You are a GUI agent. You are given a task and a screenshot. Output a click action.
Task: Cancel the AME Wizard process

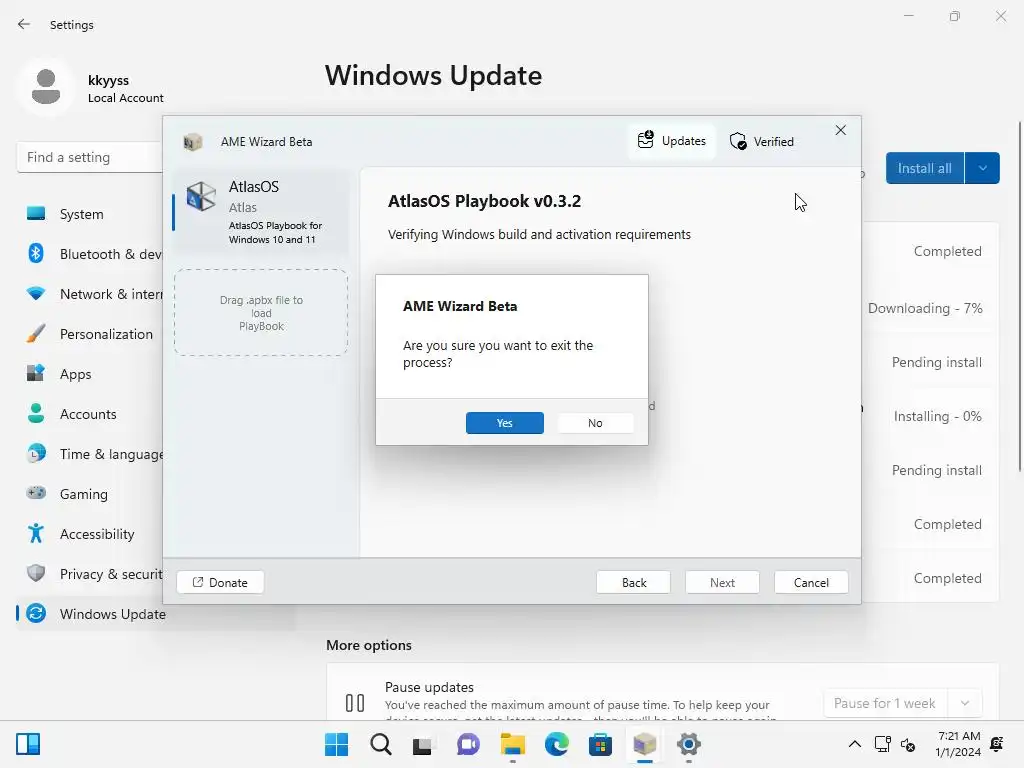tap(811, 582)
